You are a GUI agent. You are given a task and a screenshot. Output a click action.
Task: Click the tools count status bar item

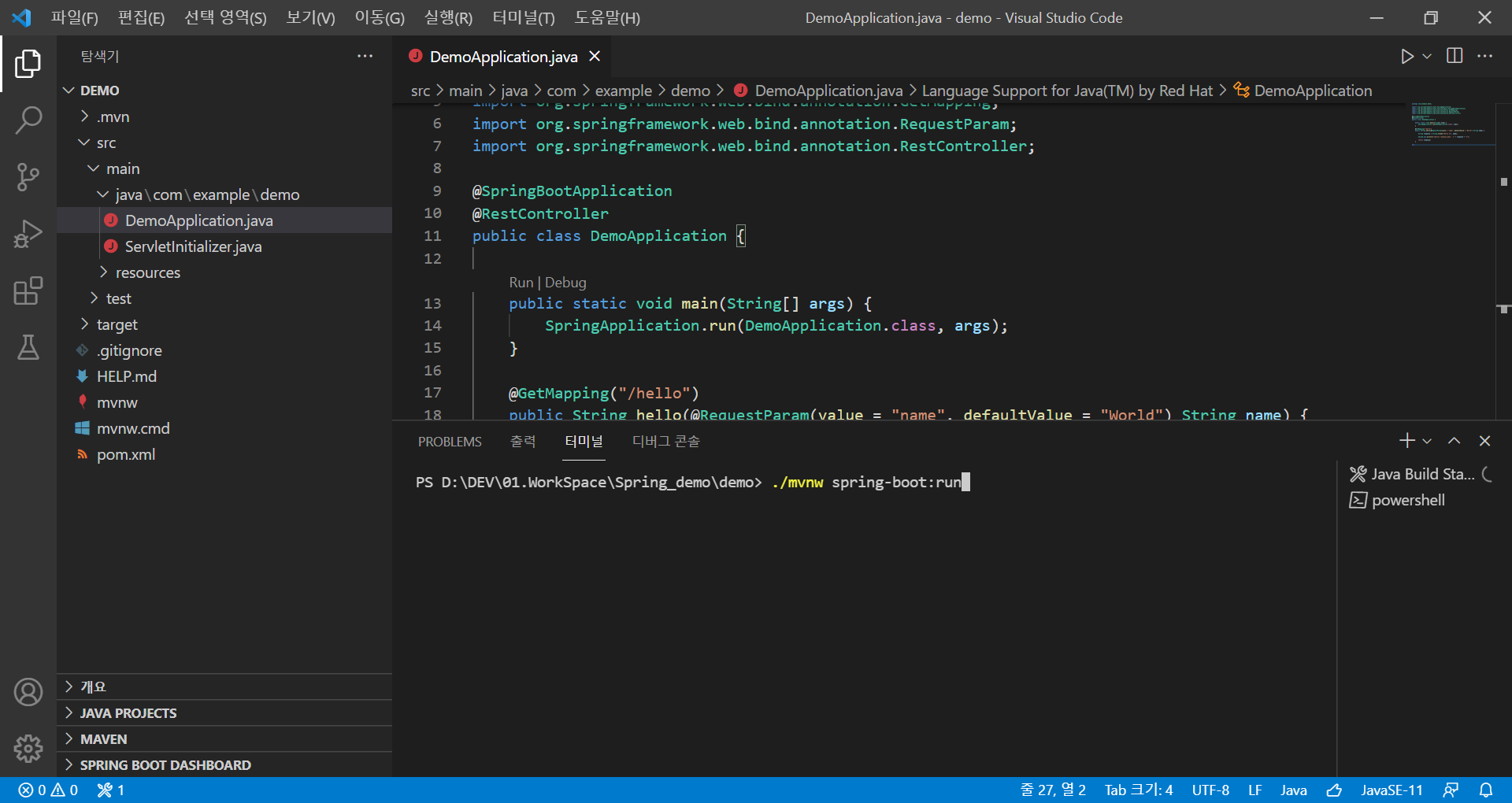[111, 790]
